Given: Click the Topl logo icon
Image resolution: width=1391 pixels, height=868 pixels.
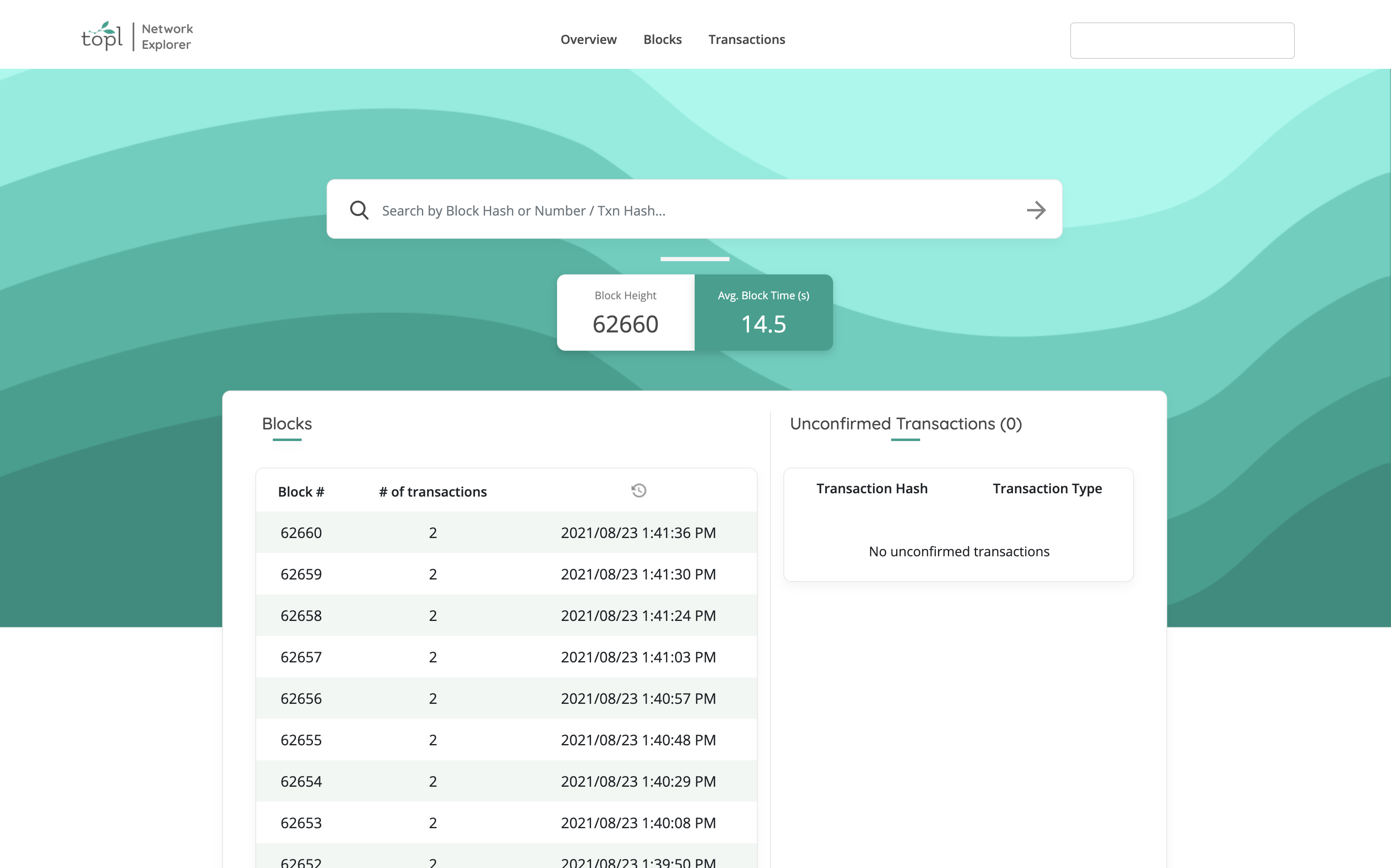Looking at the screenshot, I should 102,36.
